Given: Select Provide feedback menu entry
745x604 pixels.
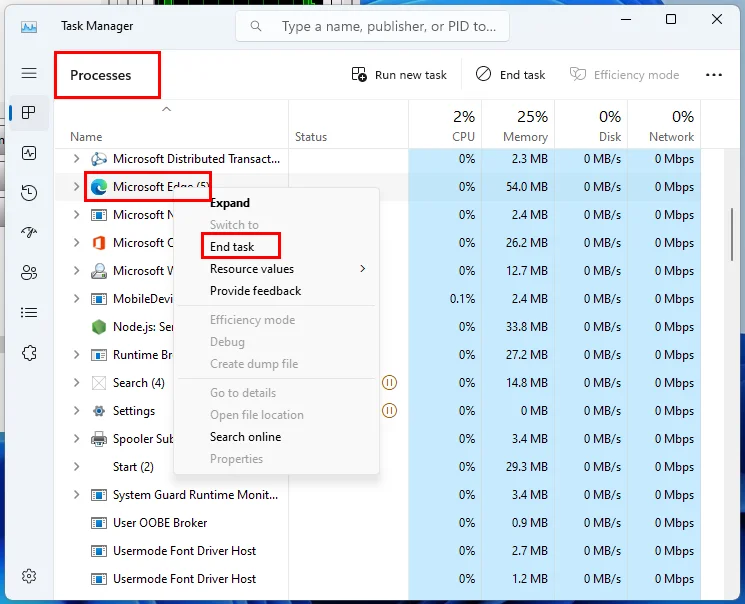Looking at the screenshot, I should click(x=277, y=291).
